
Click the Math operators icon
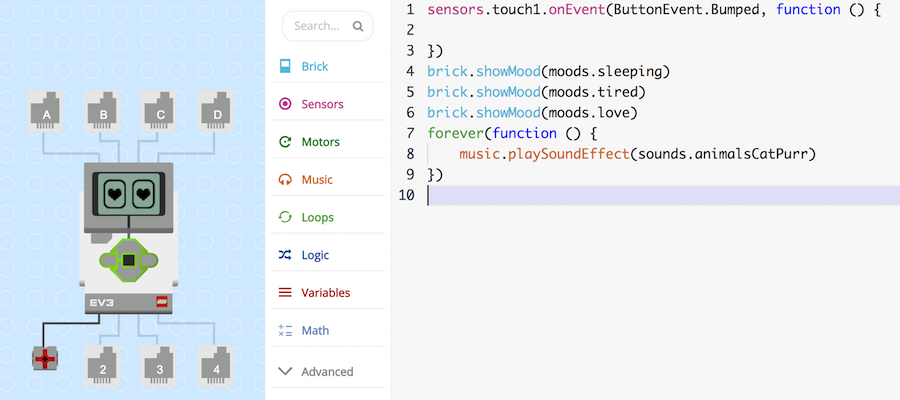(285, 331)
